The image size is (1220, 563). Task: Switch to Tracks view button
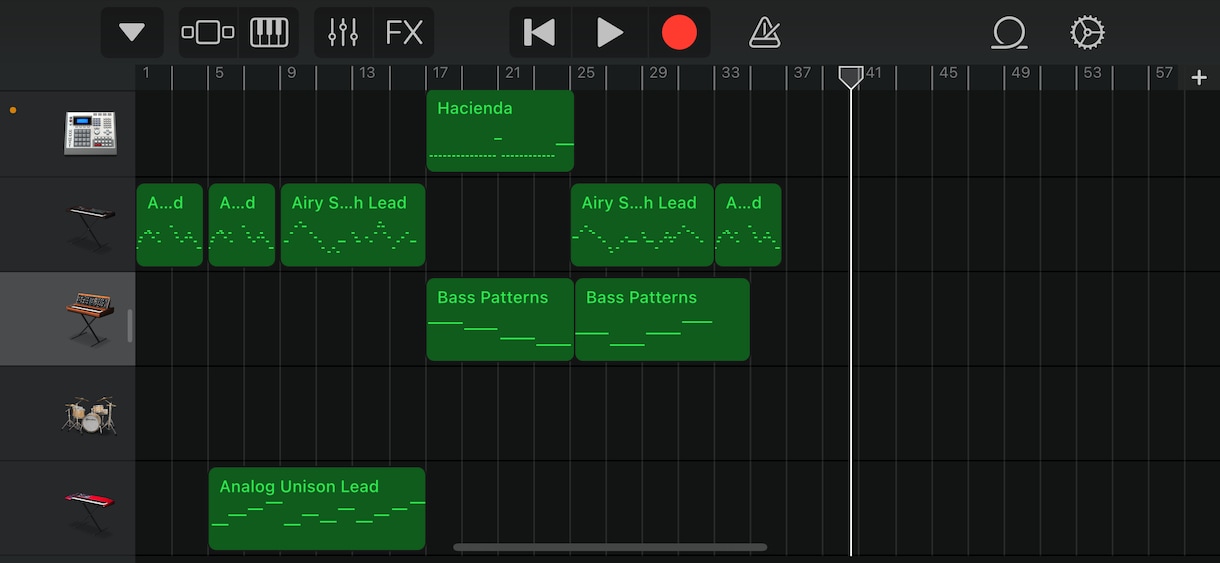[x=208, y=32]
